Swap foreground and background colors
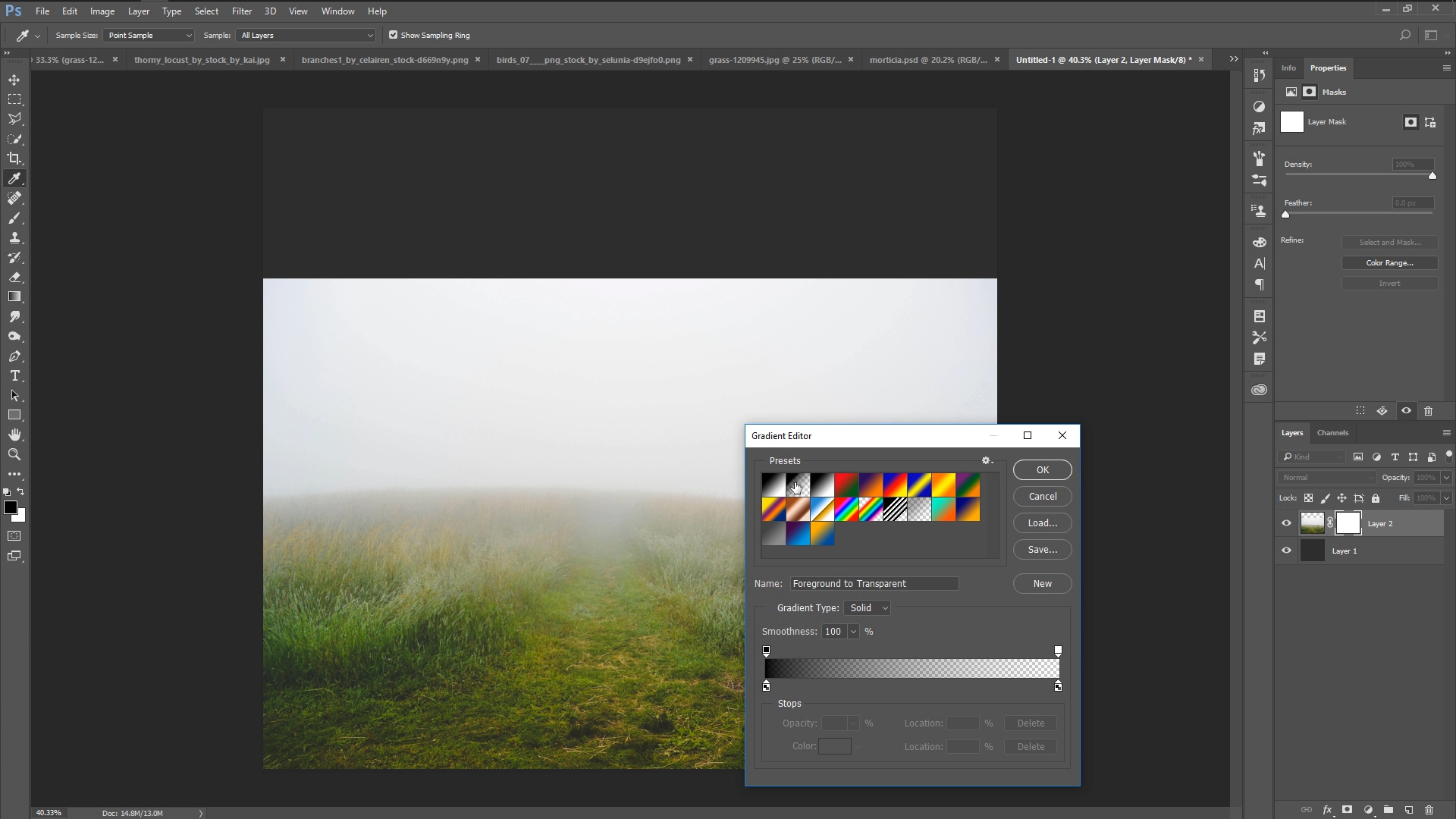The image size is (1456, 819). [21, 492]
